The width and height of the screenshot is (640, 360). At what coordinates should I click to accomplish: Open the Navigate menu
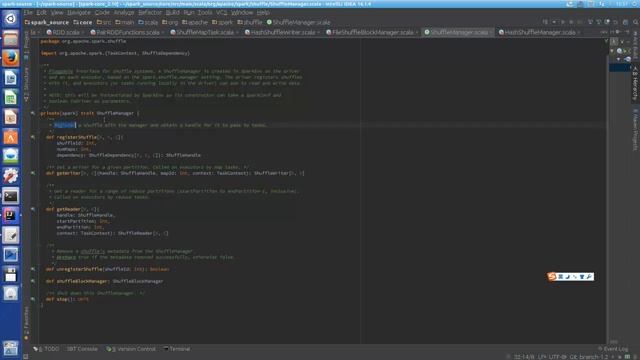(x=79, y=13)
